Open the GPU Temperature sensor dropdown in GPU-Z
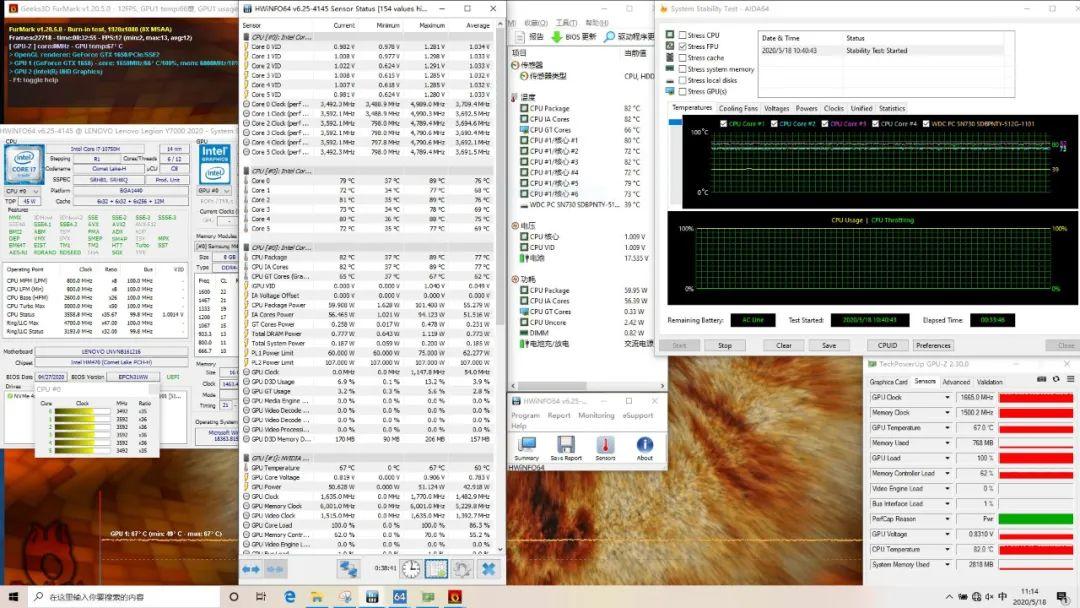The width and height of the screenshot is (1080, 608). [x=947, y=428]
